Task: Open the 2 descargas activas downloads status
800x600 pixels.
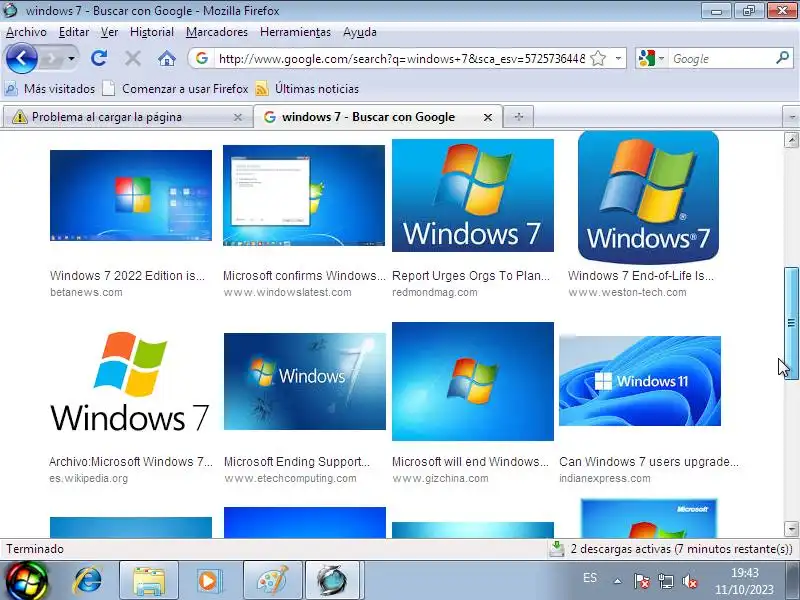Action: pyautogui.click(x=671, y=549)
